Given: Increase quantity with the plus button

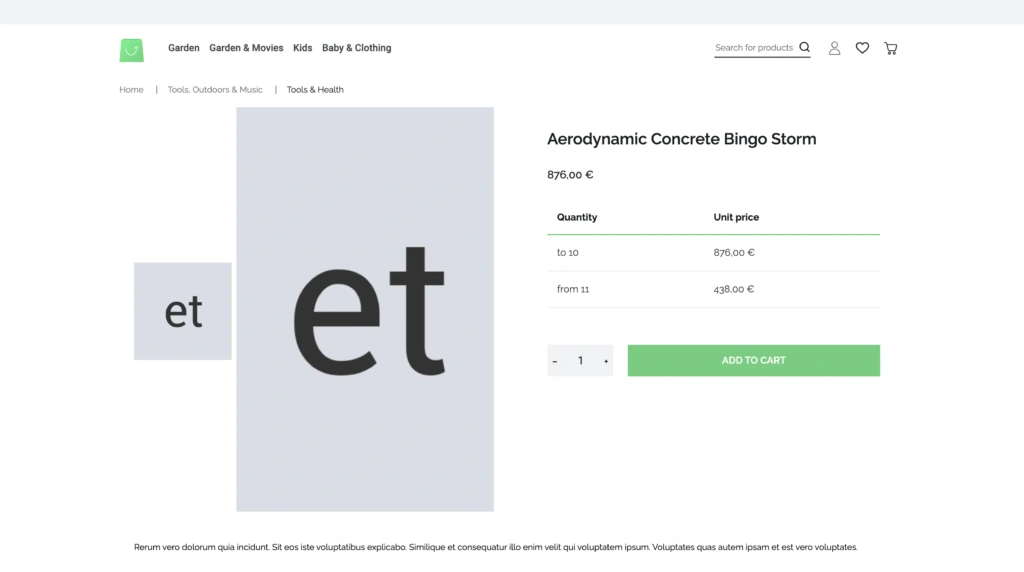Looking at the screenshot, I should (x=605, y=361).
